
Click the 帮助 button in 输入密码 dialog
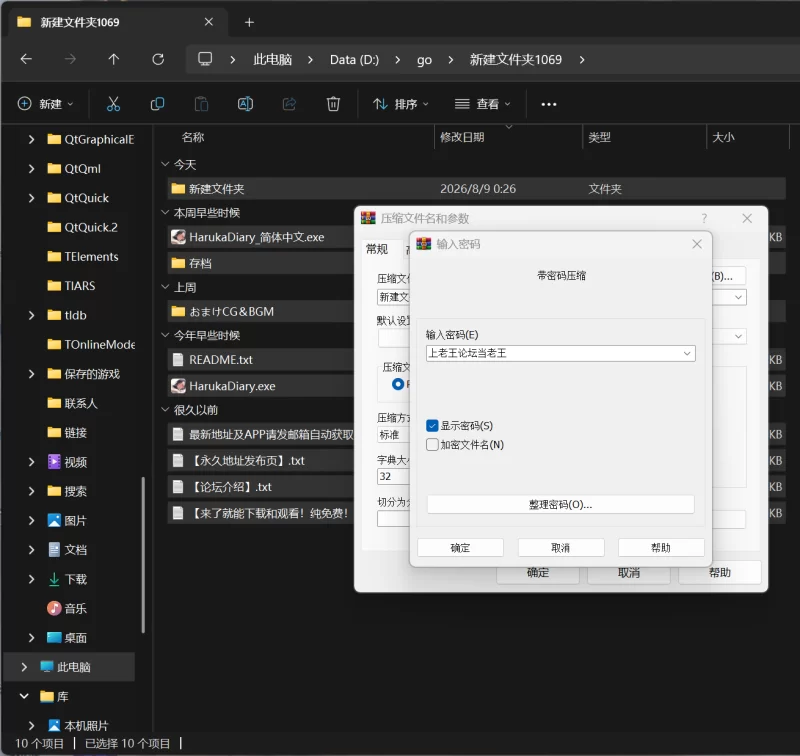click(x=661, y=547)
